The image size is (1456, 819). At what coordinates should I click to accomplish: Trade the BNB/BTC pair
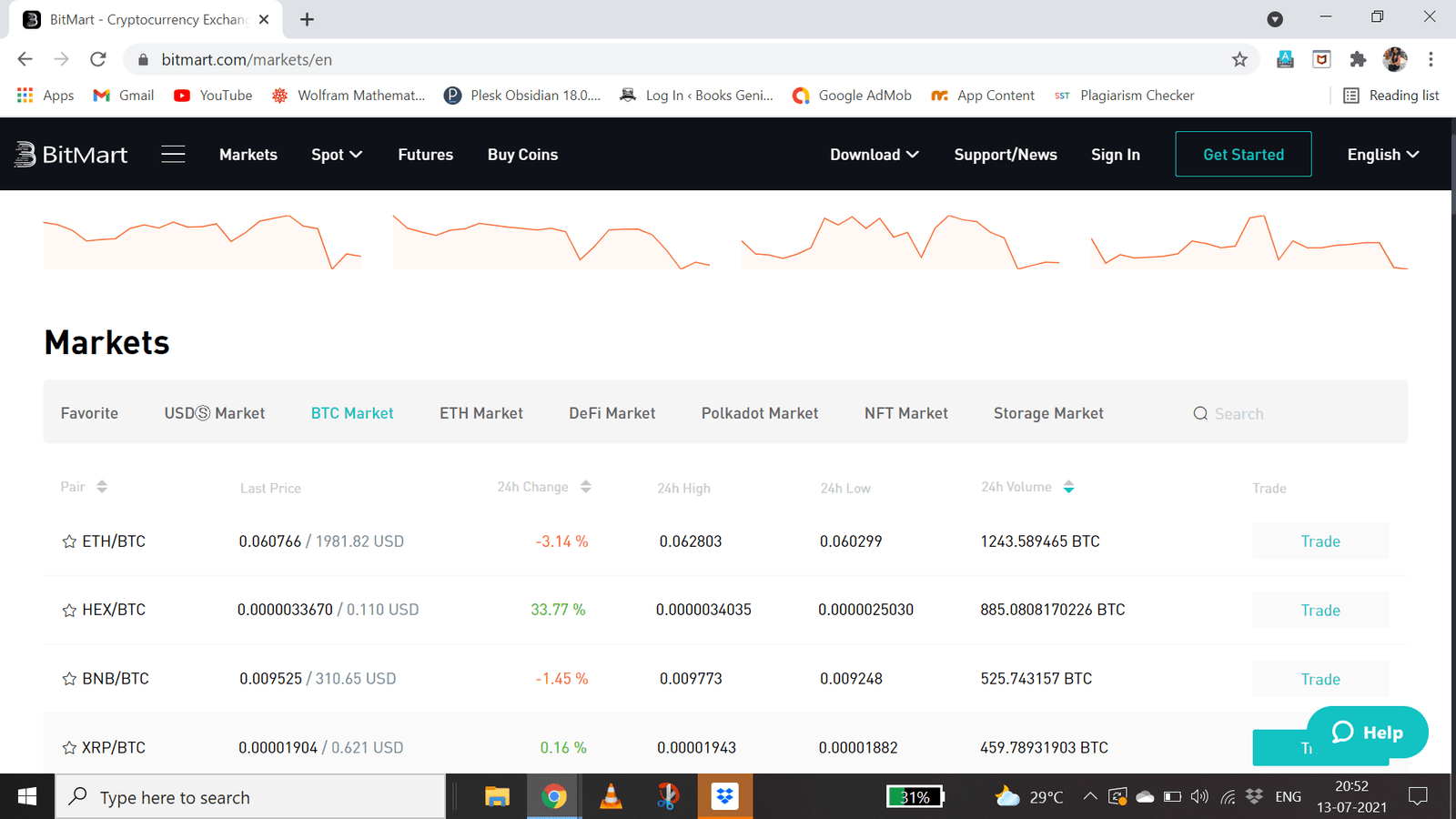click(1320, 680)
